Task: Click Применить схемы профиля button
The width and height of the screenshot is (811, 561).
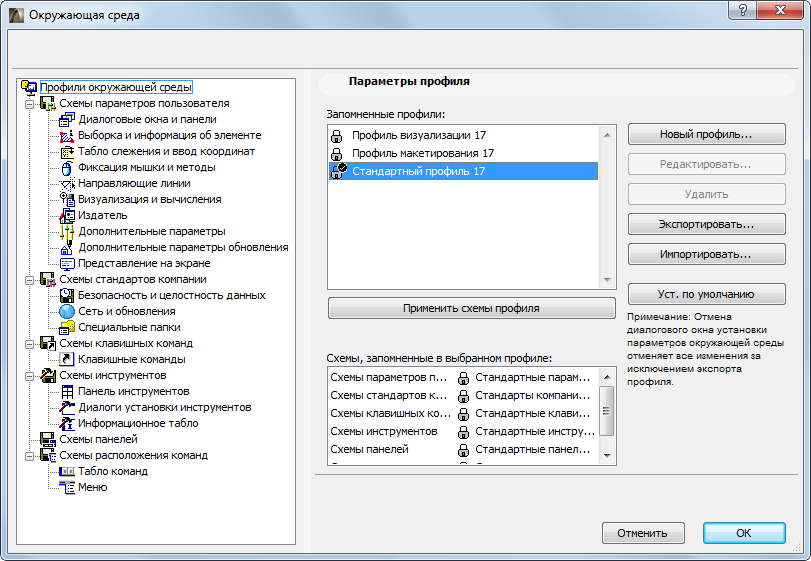Action: [x=472, y=308]
